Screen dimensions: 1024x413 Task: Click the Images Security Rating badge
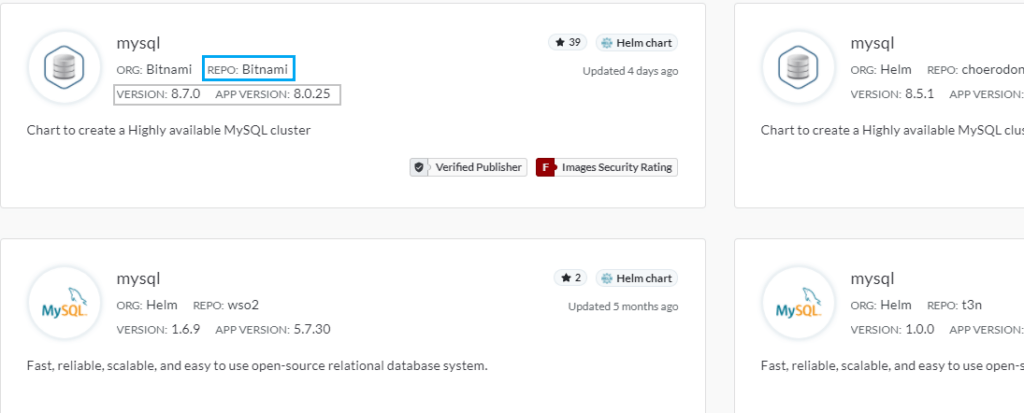tap(607, 167)
